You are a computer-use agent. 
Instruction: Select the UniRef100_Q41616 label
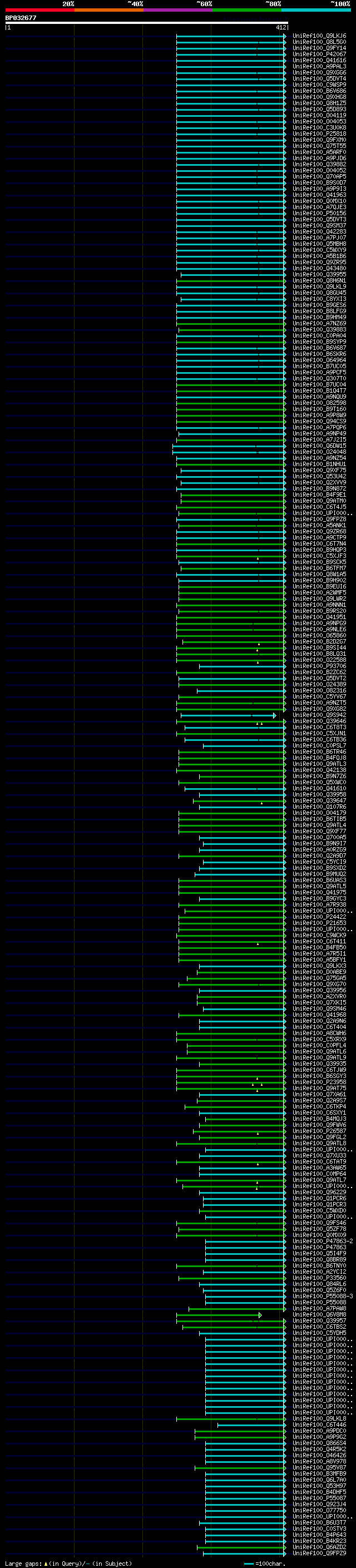coord(319,60)
